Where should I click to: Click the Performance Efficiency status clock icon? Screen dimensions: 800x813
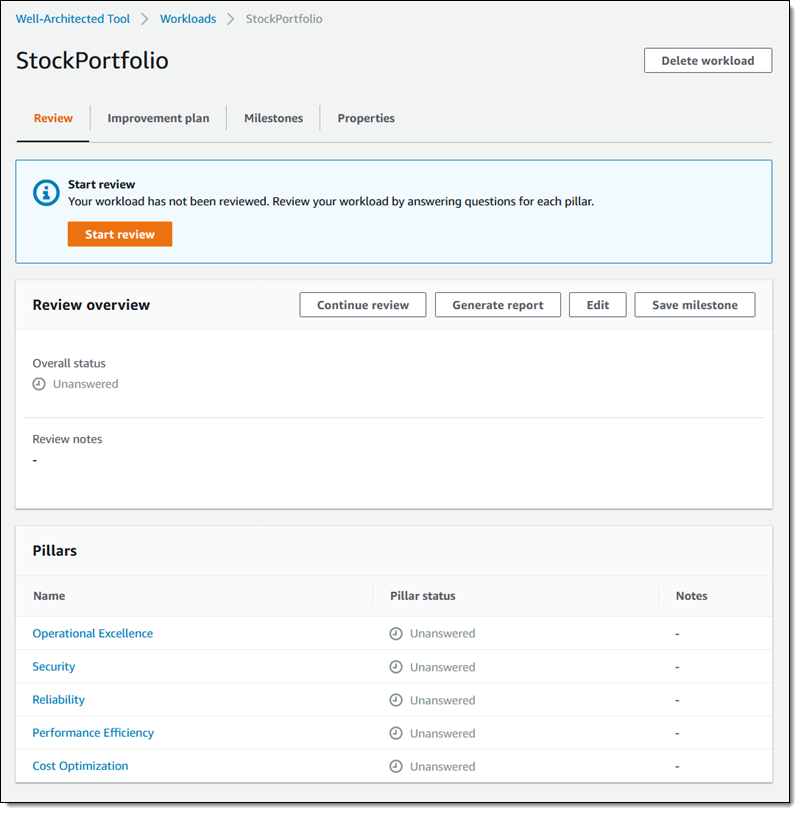click(396, 733)
